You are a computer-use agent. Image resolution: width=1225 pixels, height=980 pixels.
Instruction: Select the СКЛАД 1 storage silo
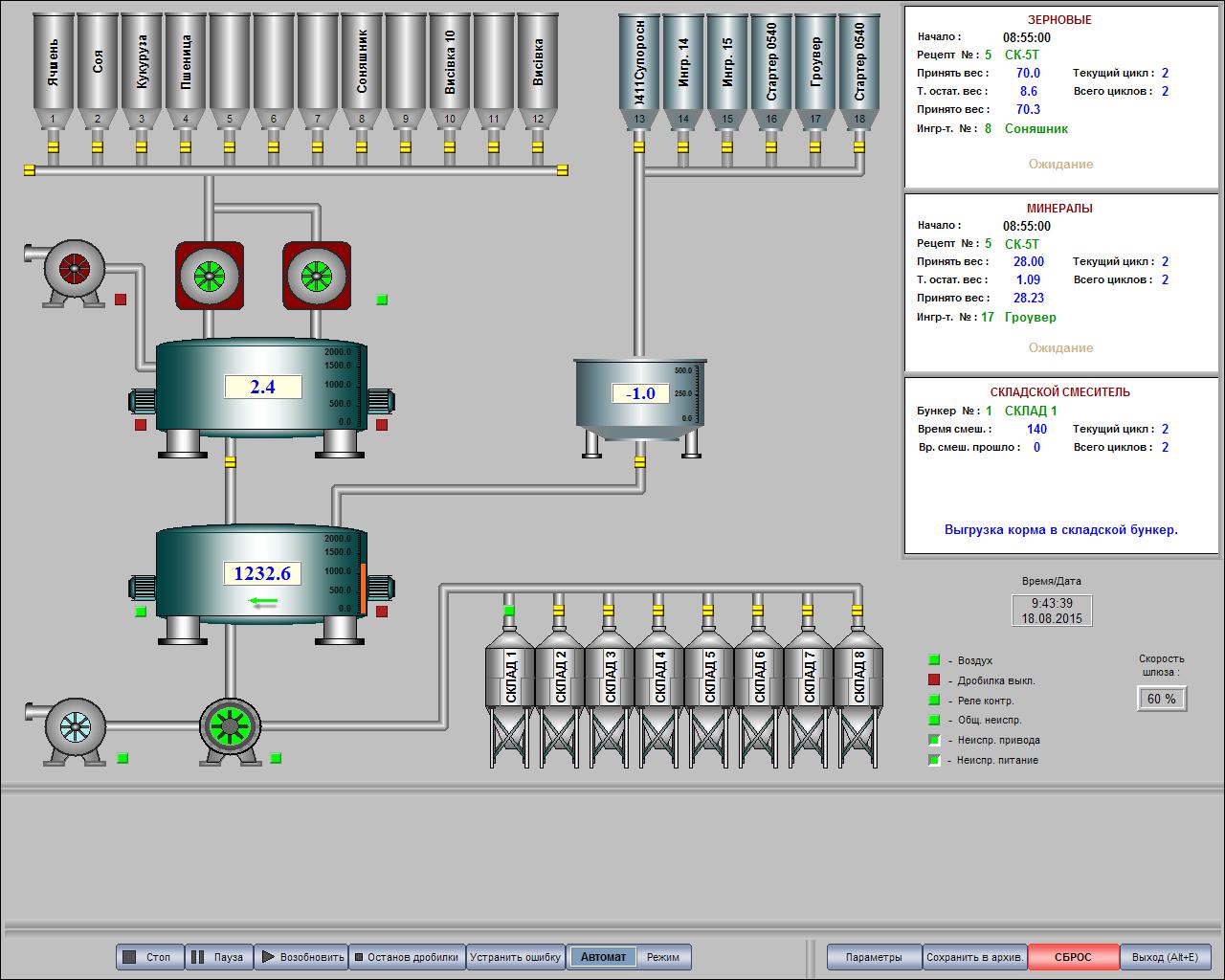[x=509, y=679]
